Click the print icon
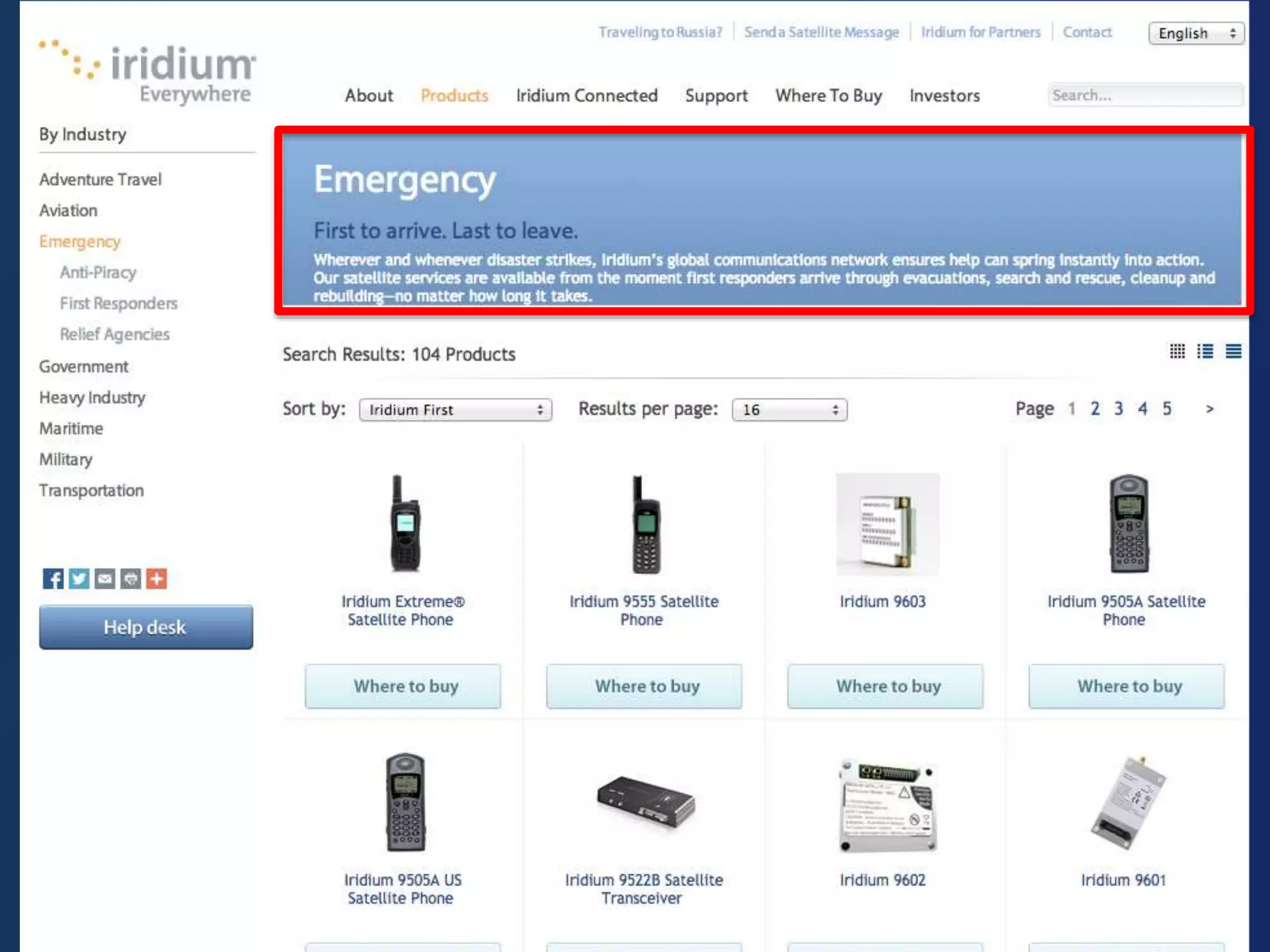The width and height of the screenshot is (1270, 952). (131, 579)
